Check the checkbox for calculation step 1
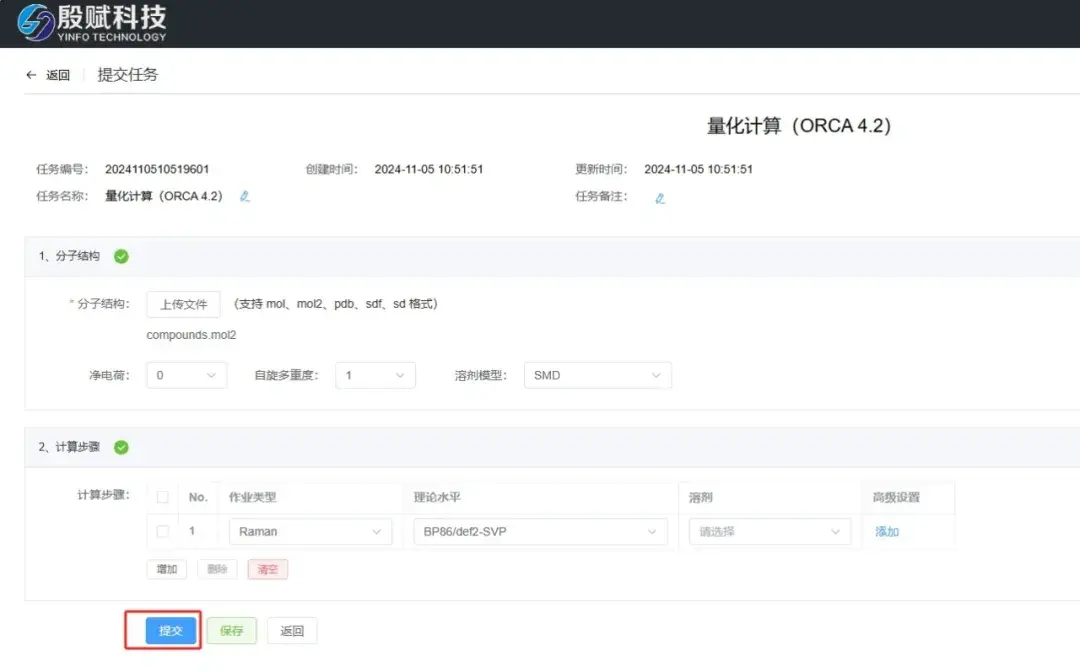The height and width of the screenshot is (672, 1080). tap(165, 531)
